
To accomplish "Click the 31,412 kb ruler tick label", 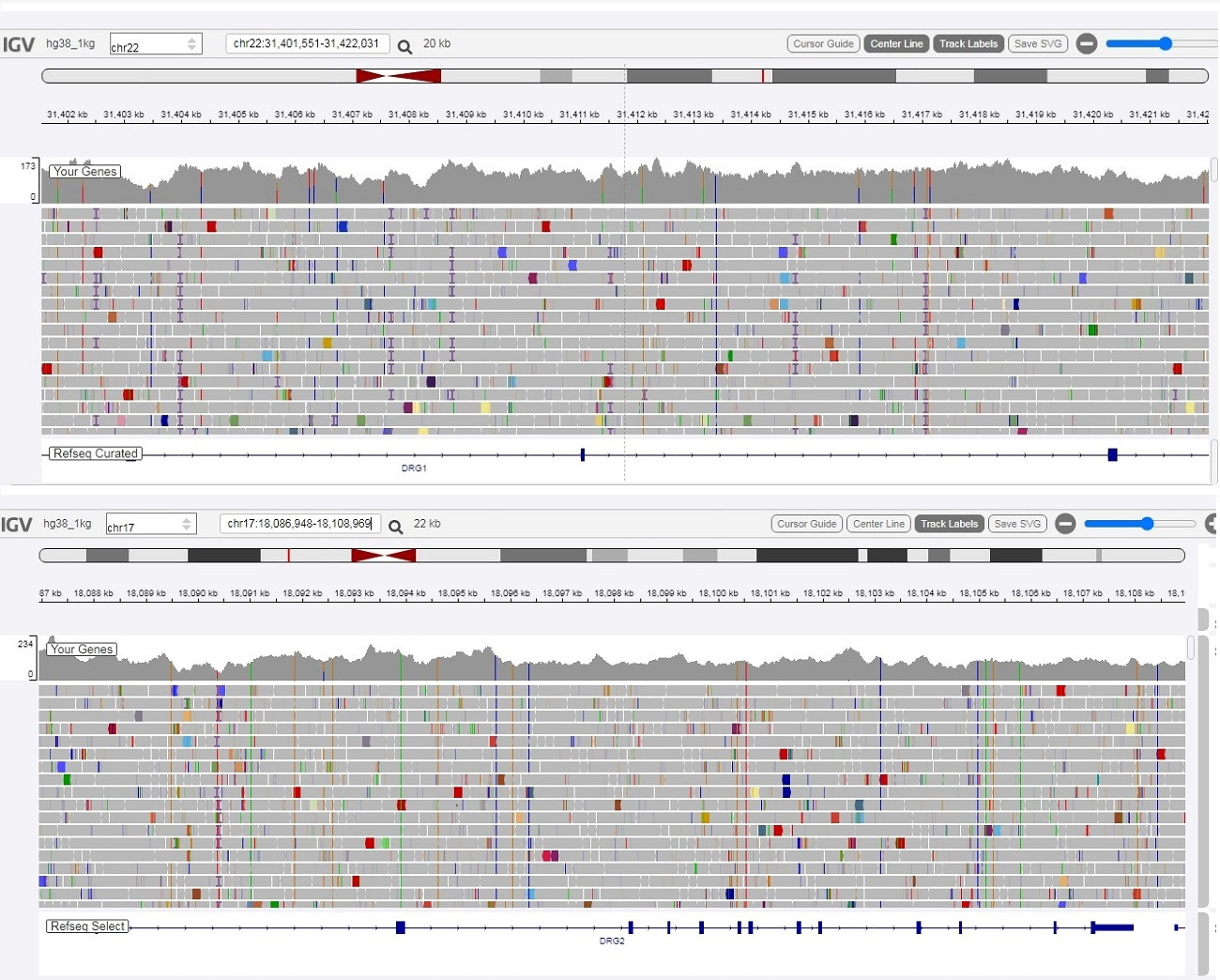I will [x=637, y=115].
